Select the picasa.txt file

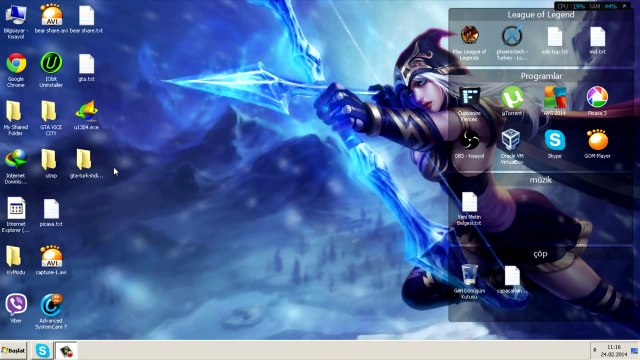pyautogui.click(x=51, y=212)
